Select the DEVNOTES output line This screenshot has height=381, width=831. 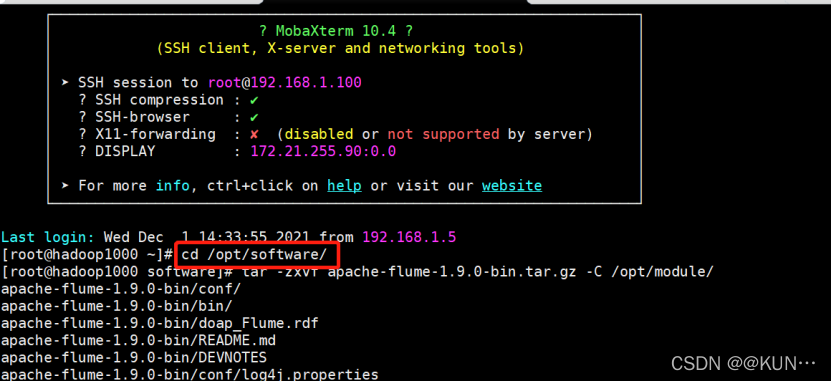[x=134, y=358]
